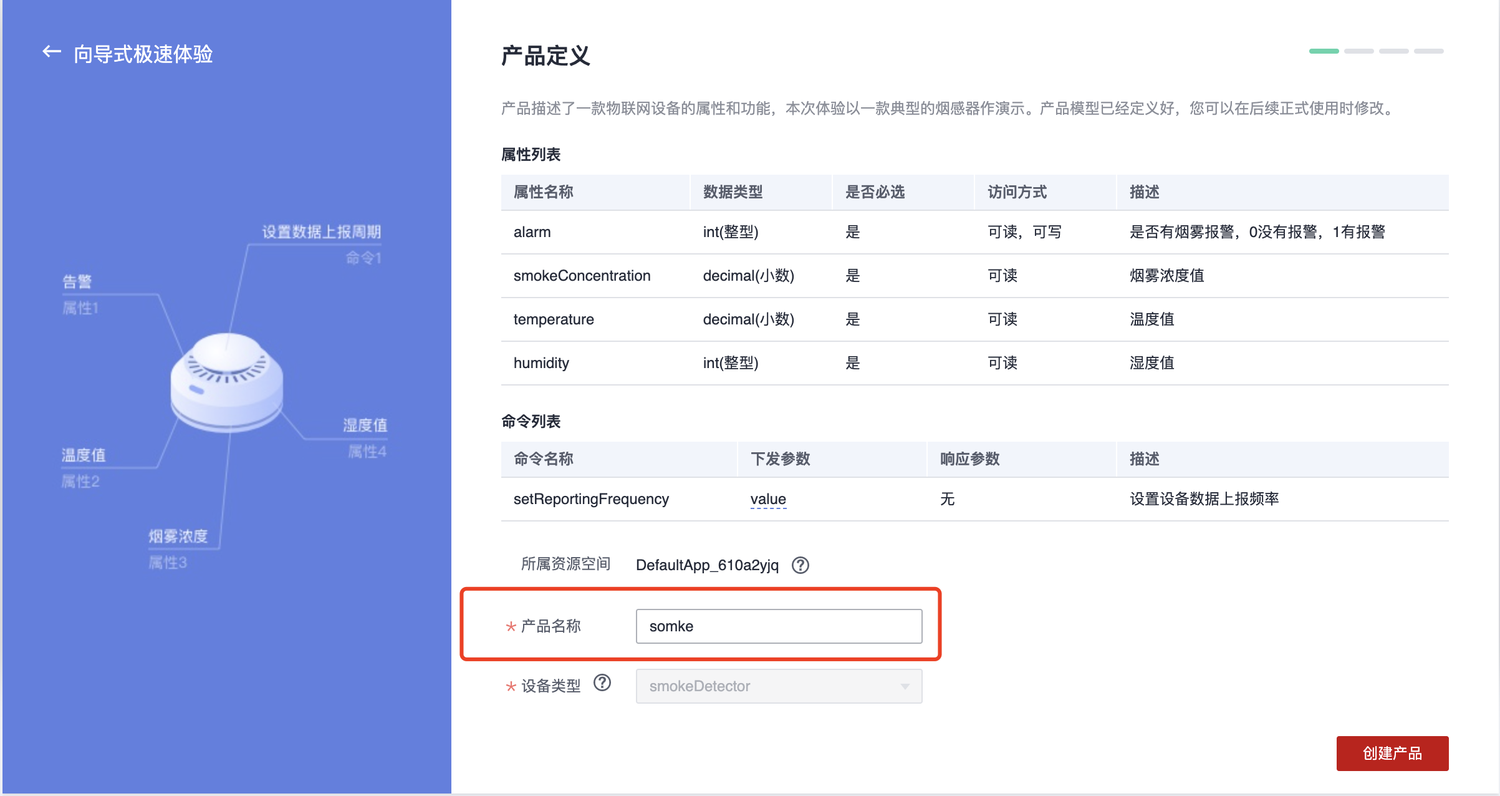Select the smokeConcentration attribute name cell

[x=582, y=275]
